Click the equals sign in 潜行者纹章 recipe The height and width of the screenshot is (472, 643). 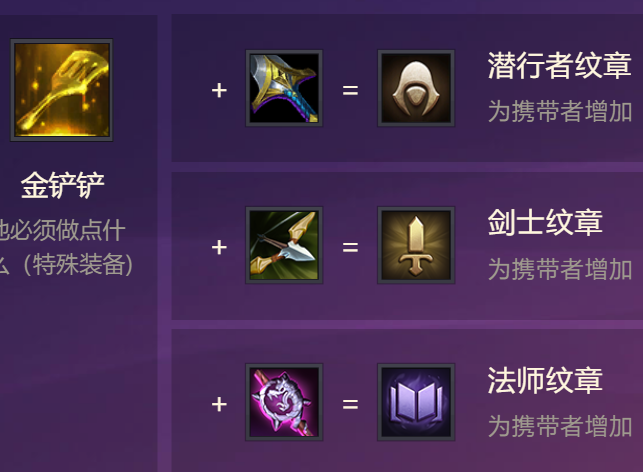[x=350, y=90]
